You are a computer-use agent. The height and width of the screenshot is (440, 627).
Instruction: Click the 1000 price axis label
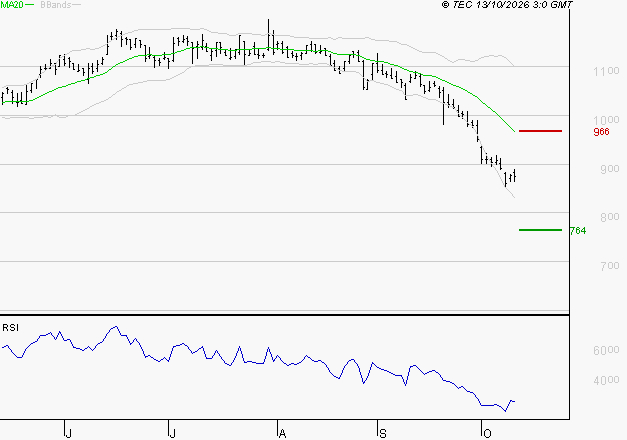click(606, 120)
